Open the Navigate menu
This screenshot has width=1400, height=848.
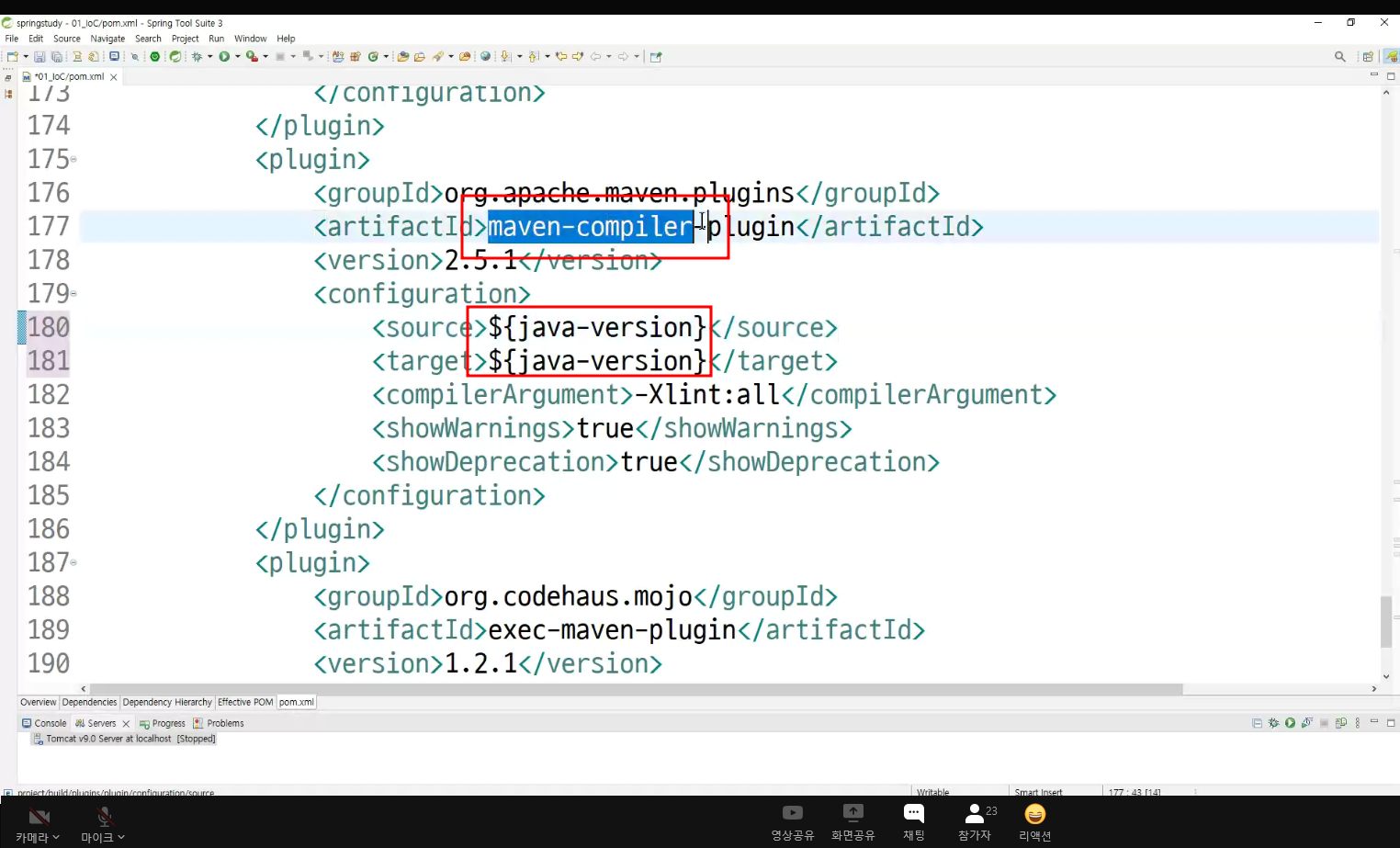[107, 39]
